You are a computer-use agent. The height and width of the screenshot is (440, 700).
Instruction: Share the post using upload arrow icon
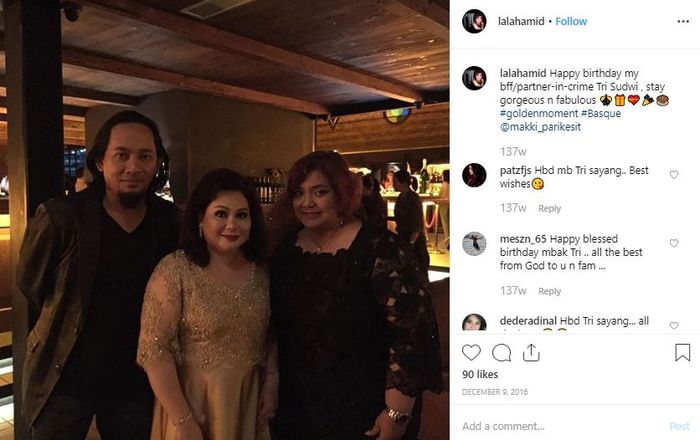(x=531, y=352)
